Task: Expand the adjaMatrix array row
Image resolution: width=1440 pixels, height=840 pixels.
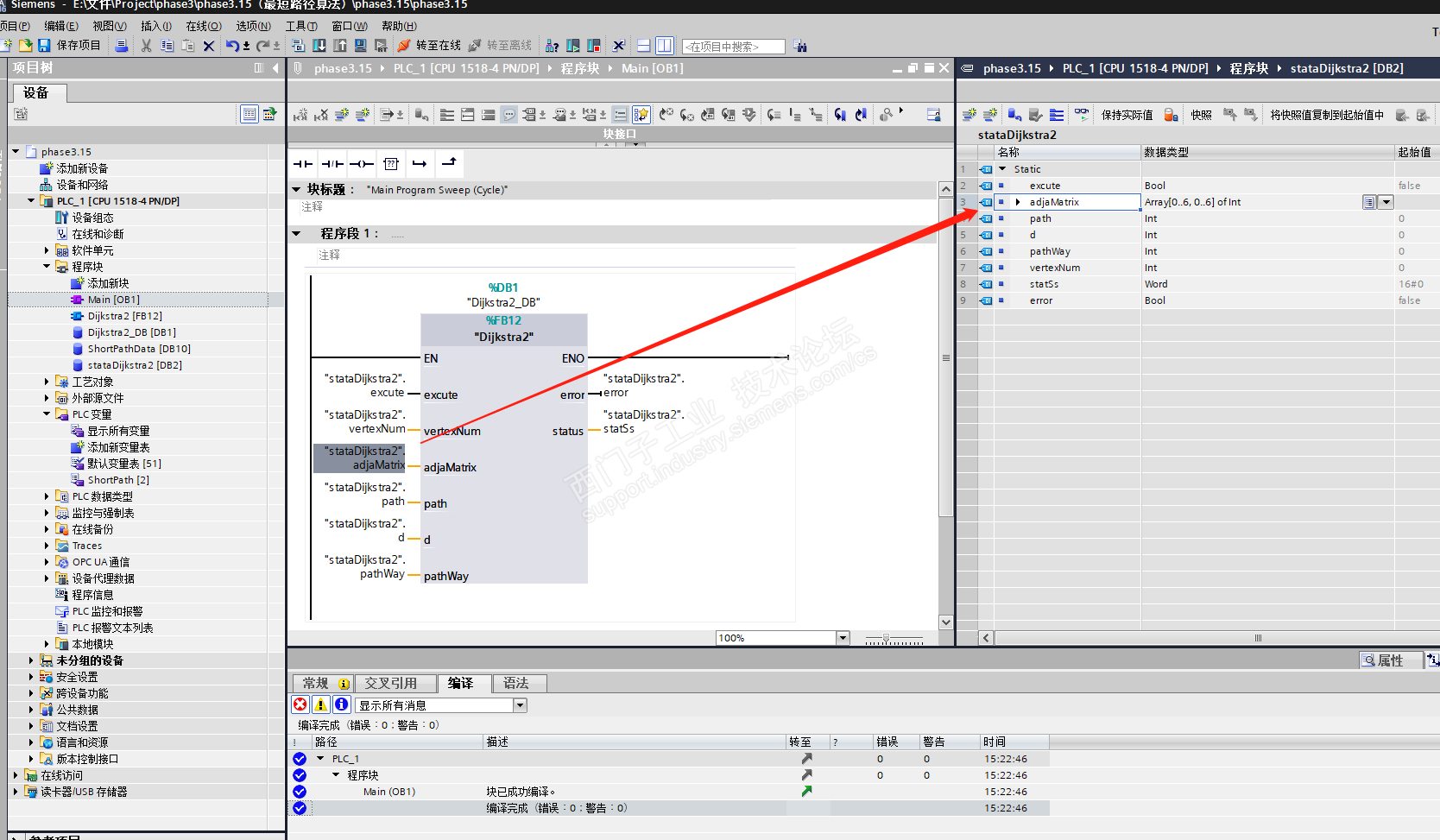Action: (1018, 202)
